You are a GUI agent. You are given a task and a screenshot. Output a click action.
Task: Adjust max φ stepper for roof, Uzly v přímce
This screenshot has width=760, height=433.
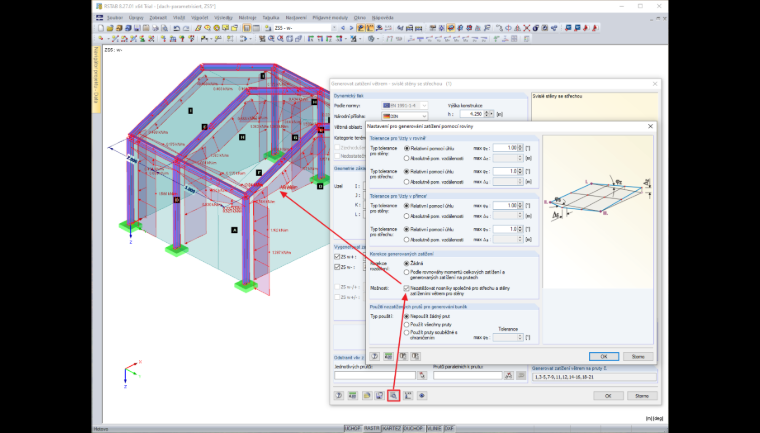(x=521, y=229)
